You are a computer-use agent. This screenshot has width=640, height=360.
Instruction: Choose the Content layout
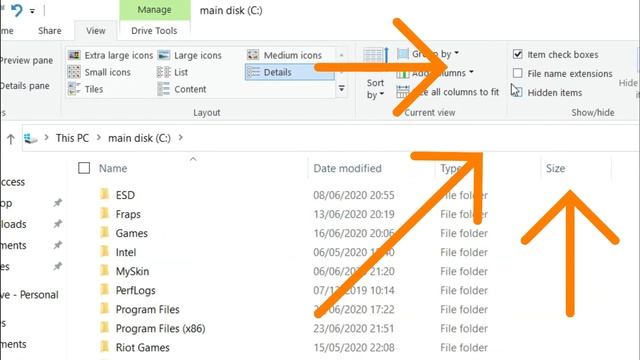pos(182,89)
